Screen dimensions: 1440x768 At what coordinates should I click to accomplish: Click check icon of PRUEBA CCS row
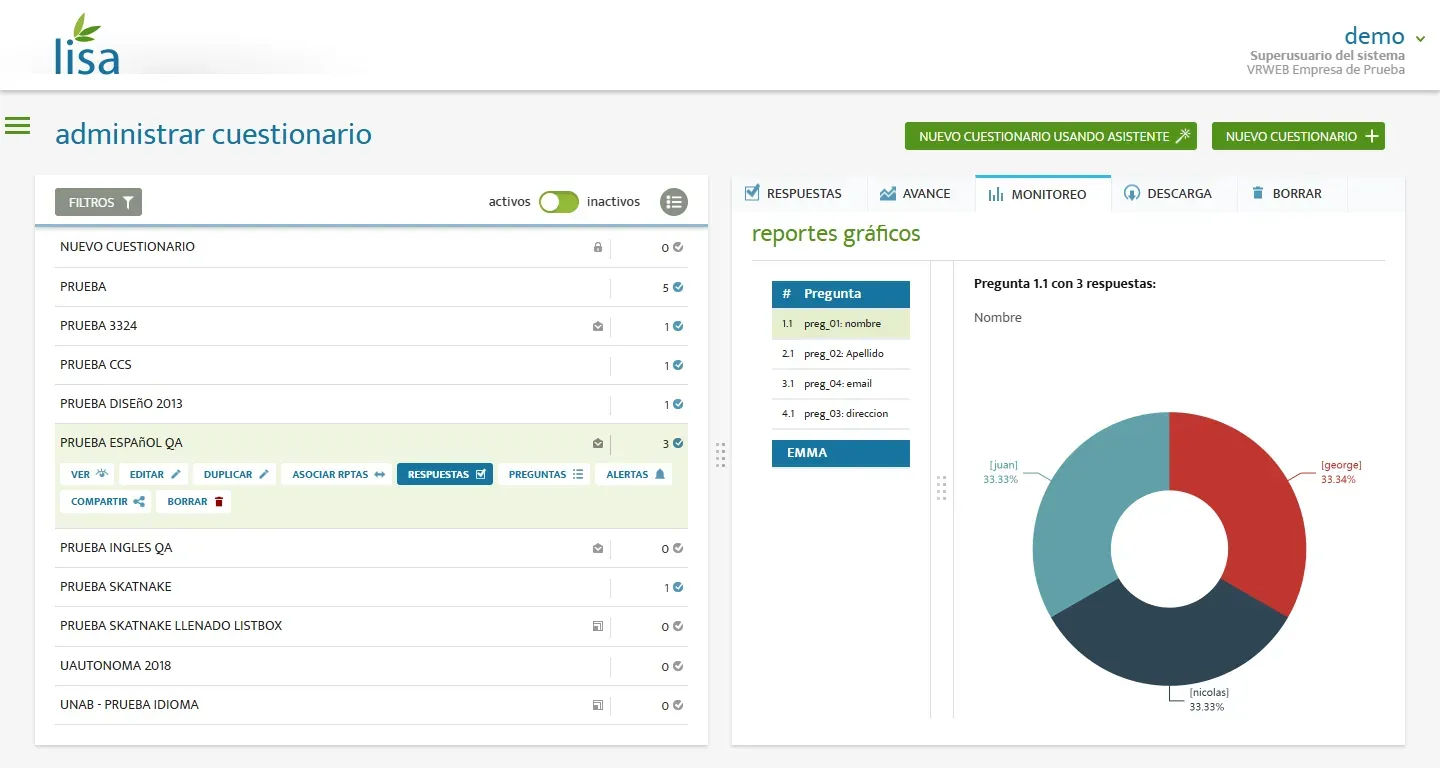678,365
